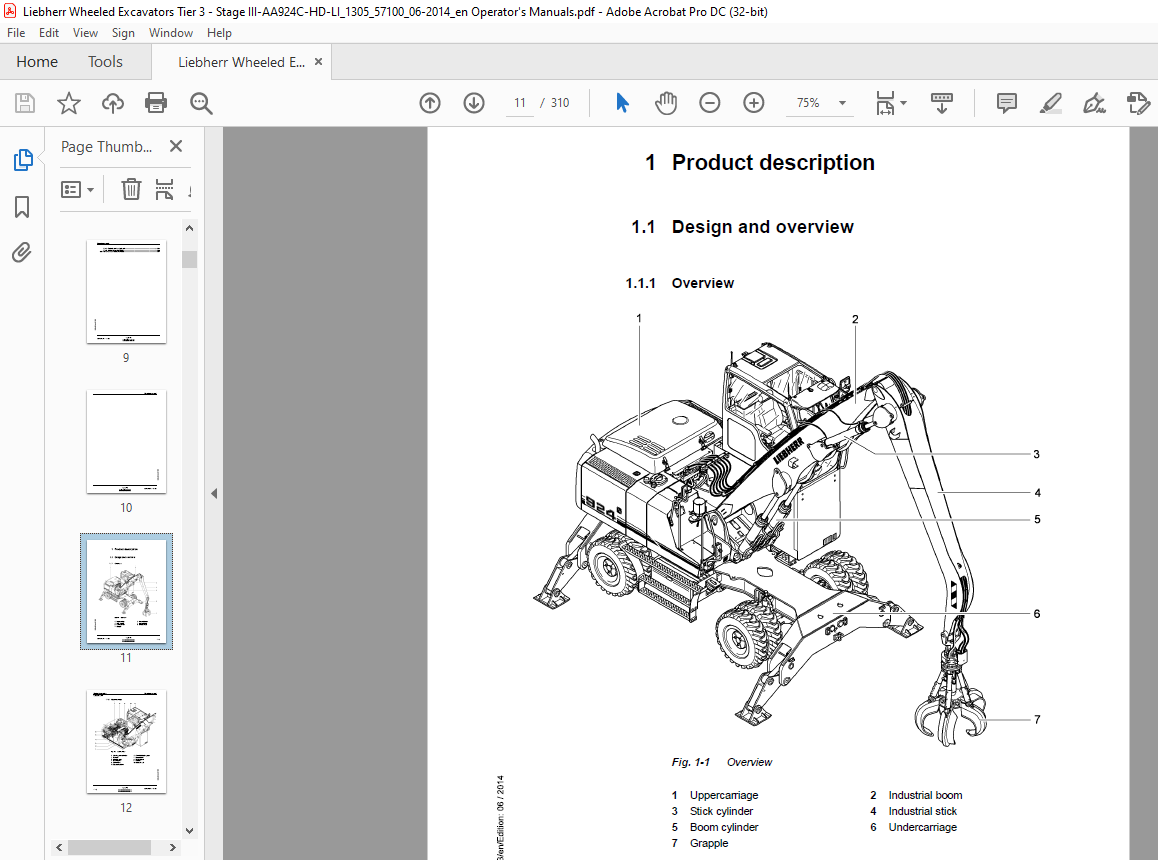Select page 9 thumbnail
Viewport: 1158px width, 860px height.
pos(126,292)
